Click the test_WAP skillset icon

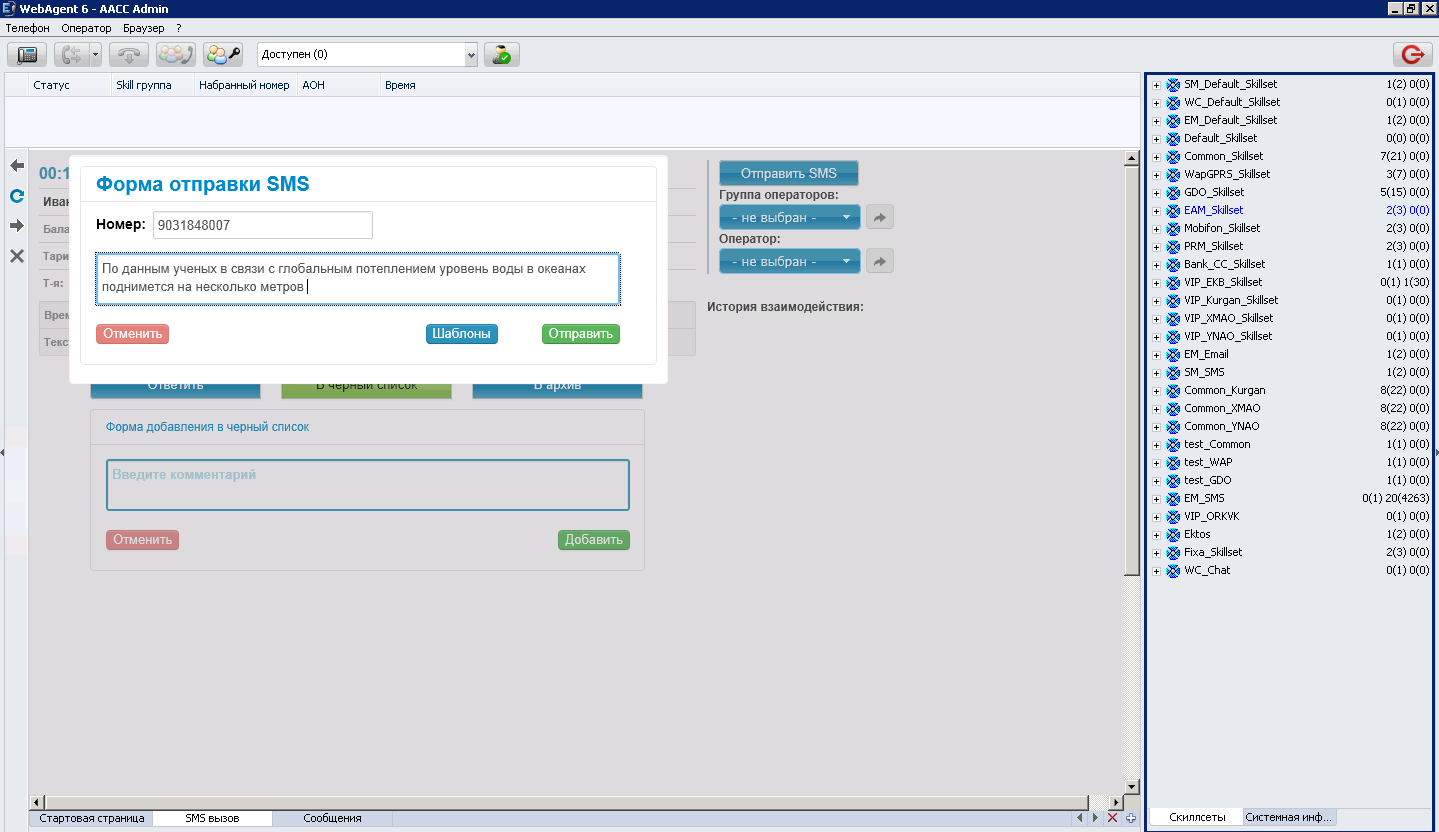tap(1173, 462)
